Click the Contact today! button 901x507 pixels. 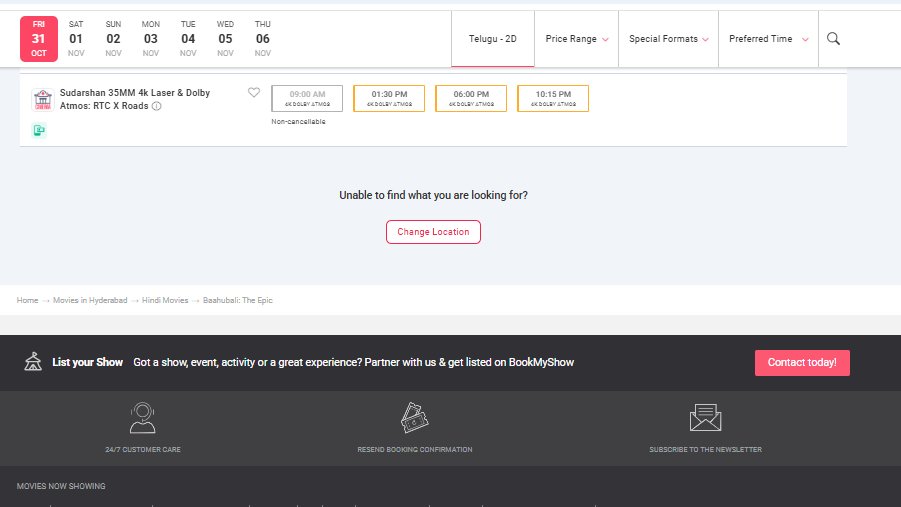pyautogui.click(x=802, y=363)
